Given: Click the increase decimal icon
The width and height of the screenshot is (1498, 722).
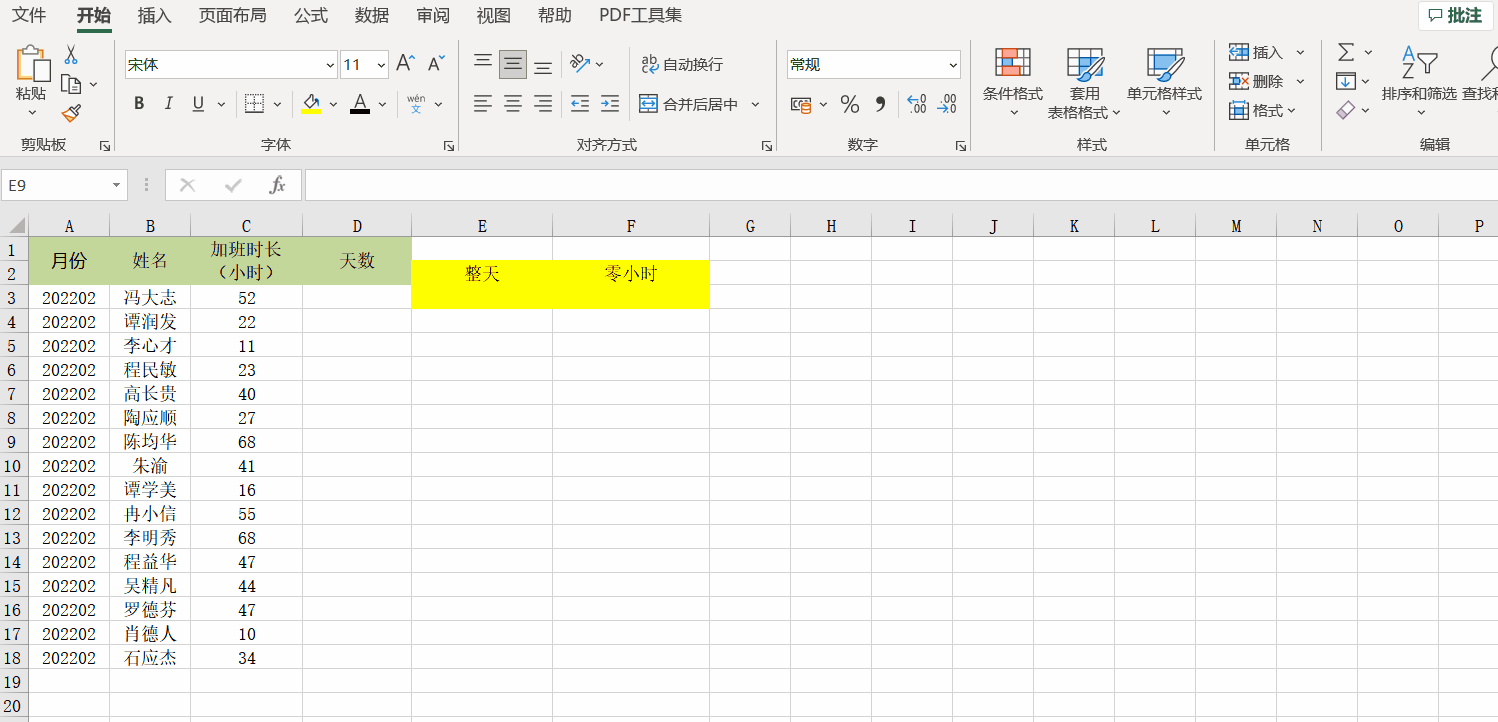Looking at the screenshot, I should 916,103.
